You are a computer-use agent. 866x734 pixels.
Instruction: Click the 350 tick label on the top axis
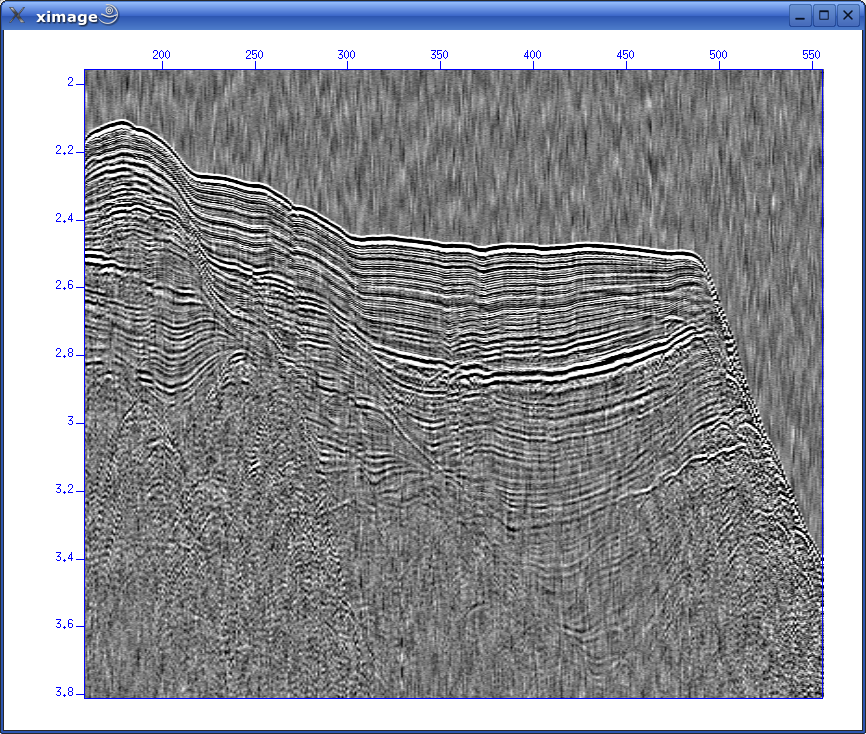point(440,54)
